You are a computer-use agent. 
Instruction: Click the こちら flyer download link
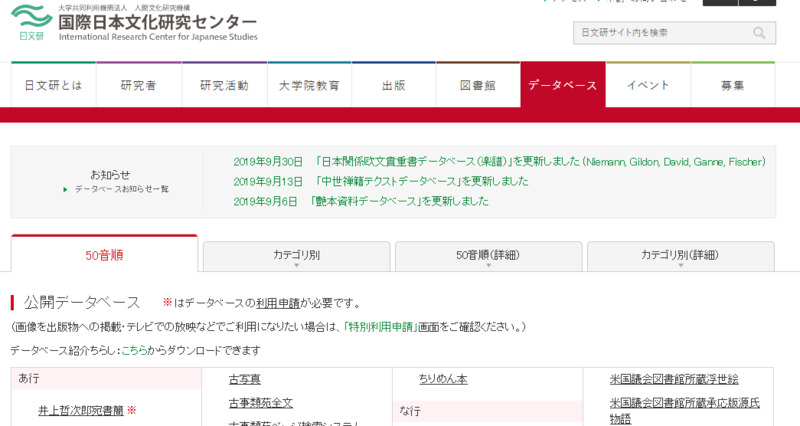point(133,351)
